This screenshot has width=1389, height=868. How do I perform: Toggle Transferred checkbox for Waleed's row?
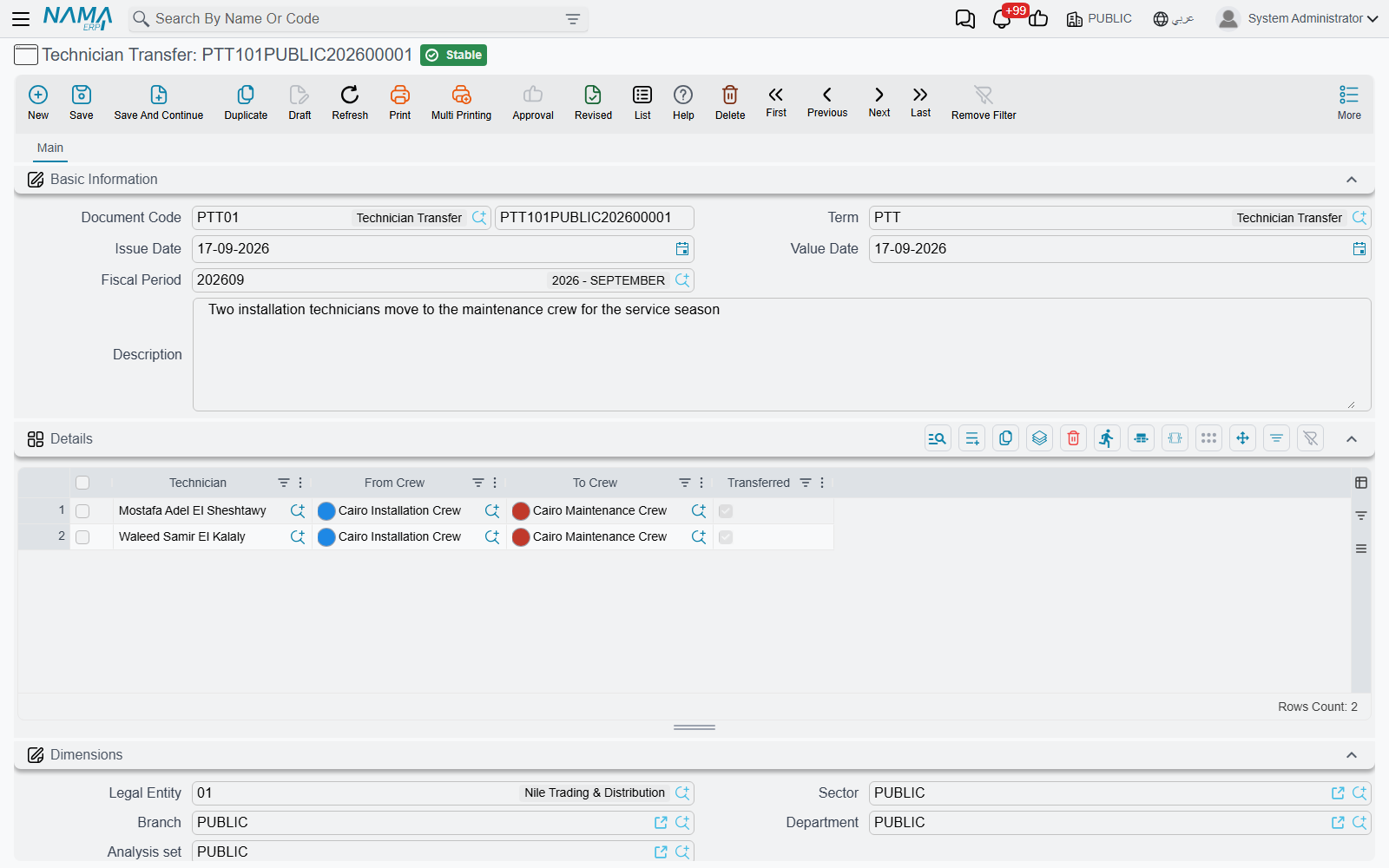pyautogui.click(x=726, y=537)
